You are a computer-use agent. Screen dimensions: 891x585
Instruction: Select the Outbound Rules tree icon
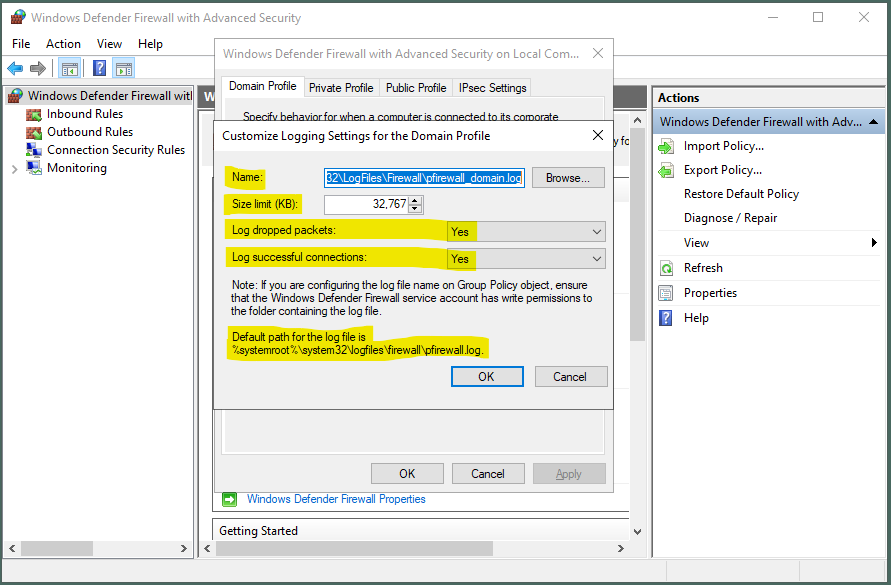tap(35, 132)
